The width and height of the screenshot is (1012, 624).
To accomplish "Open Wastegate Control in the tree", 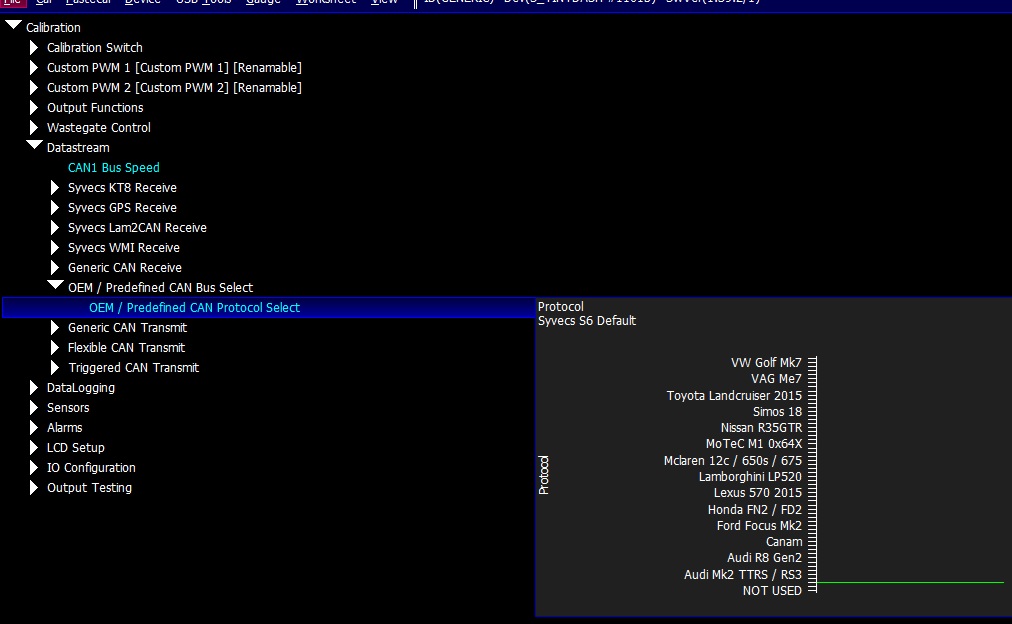I will 98,128.
